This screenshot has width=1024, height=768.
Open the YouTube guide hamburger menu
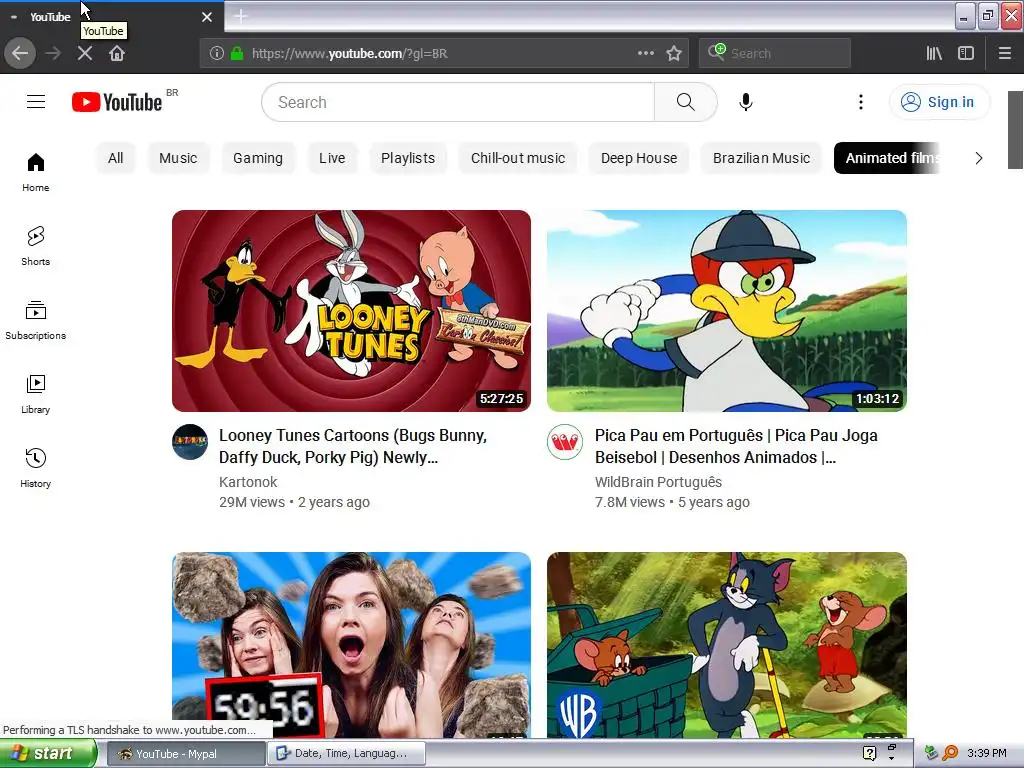tap(36, 102)
